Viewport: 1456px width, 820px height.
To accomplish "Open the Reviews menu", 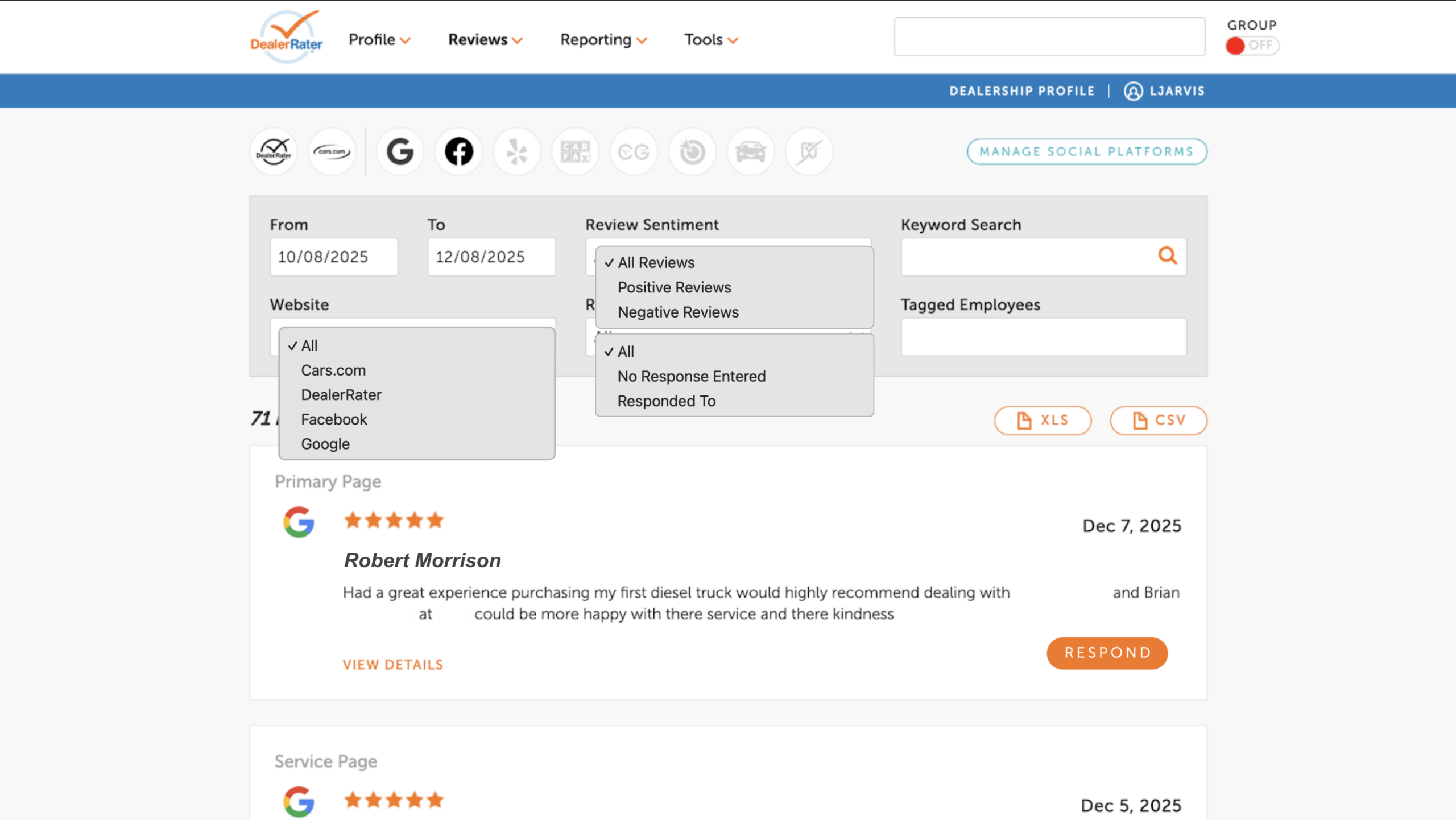I will click(485, 40).
